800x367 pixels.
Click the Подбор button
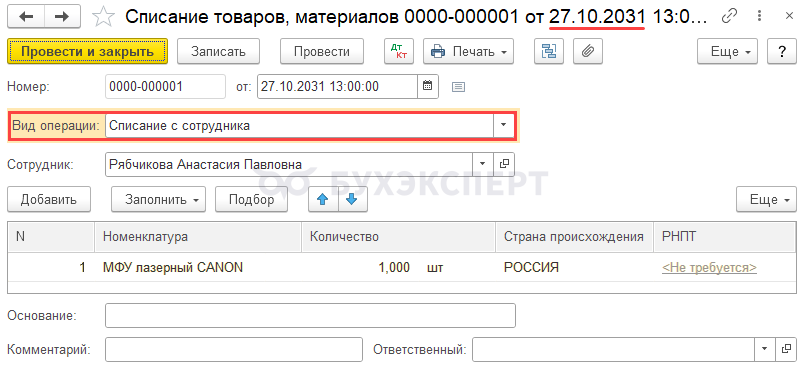coord(252,199)
